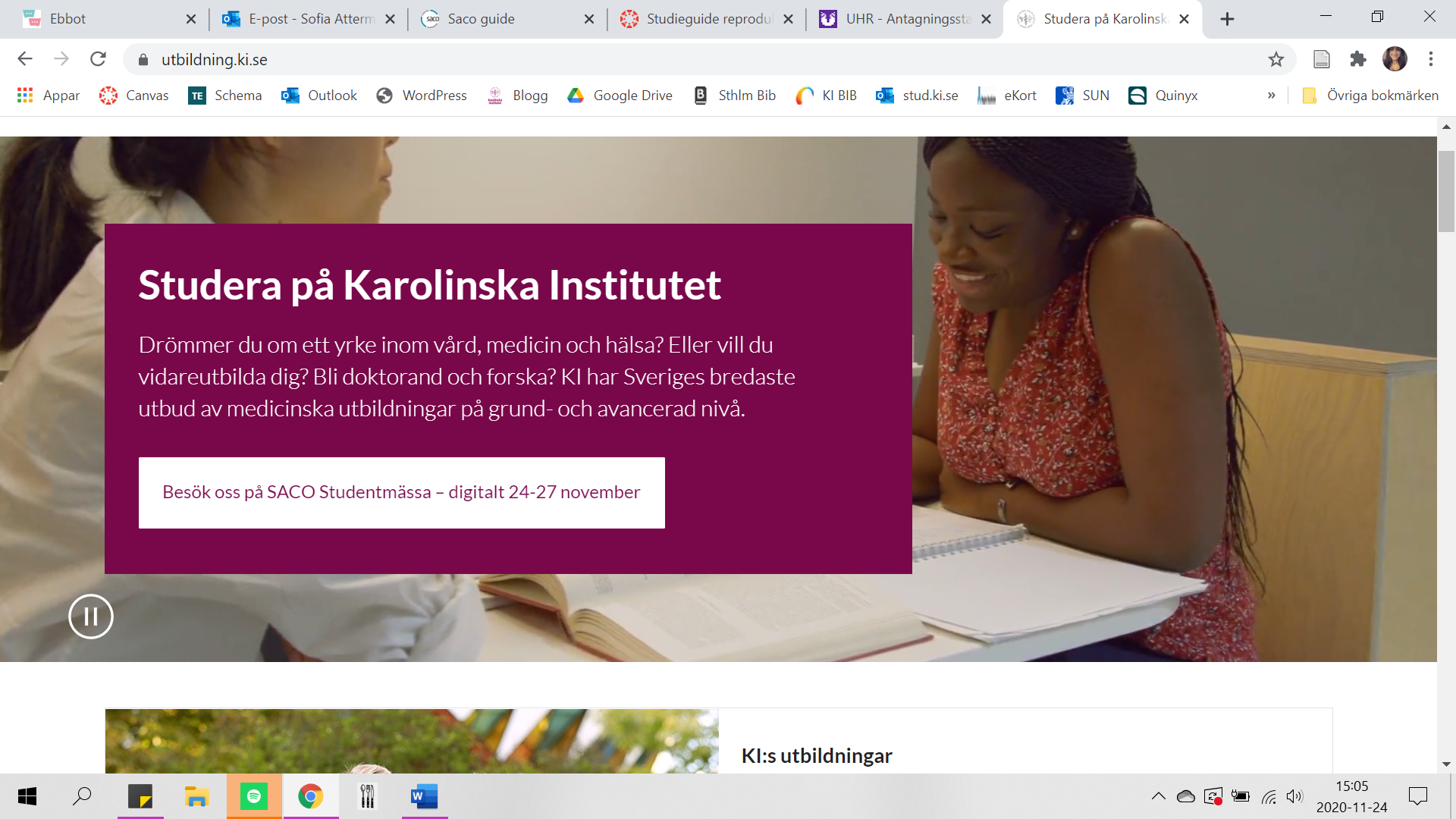Close the Ebbot tab
The height and width of the screenshot is (819, 1456).
[191, 19]
